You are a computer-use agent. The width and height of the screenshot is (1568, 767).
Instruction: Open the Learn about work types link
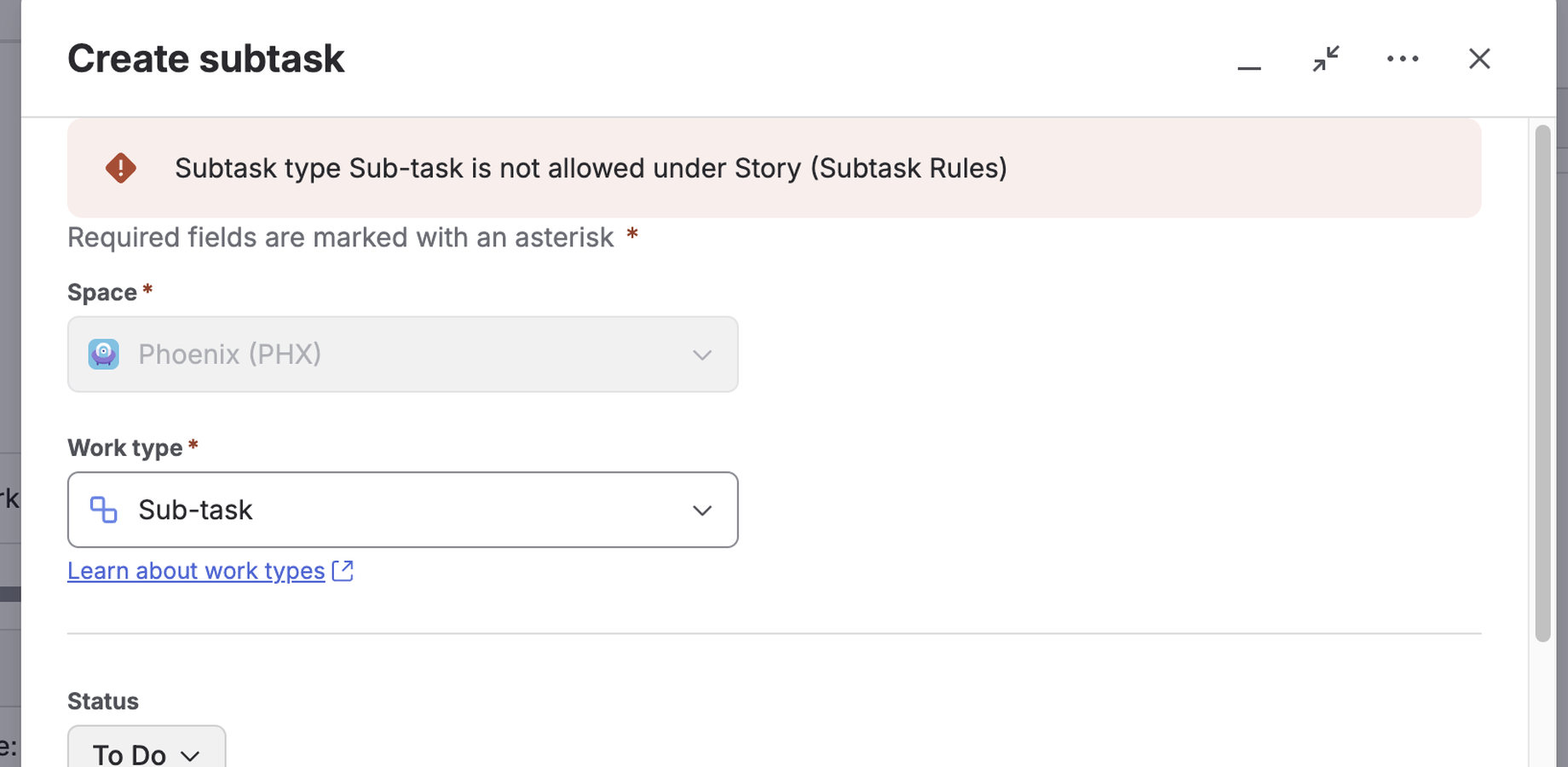click(x=196, y=571)
